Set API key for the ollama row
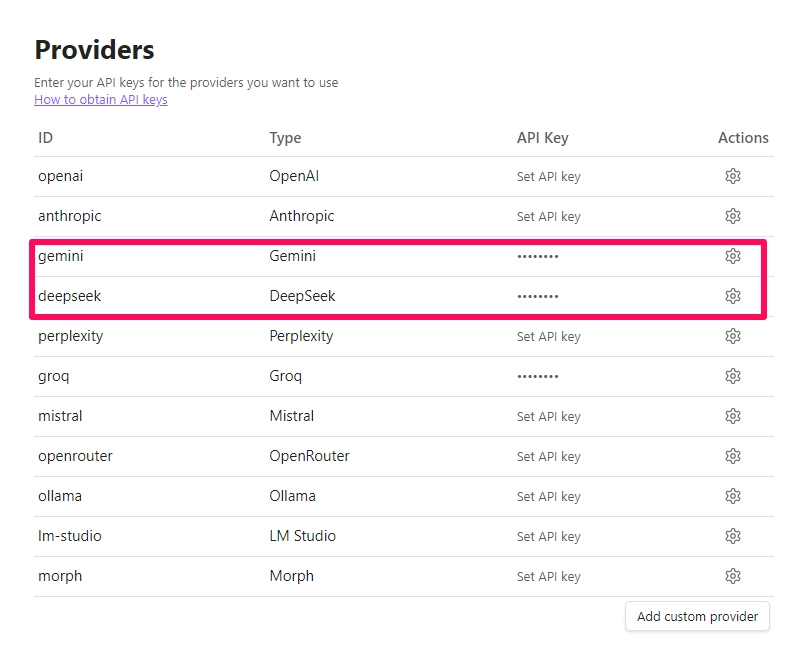The width and height of the screenshot is (811, 658). 549,497
